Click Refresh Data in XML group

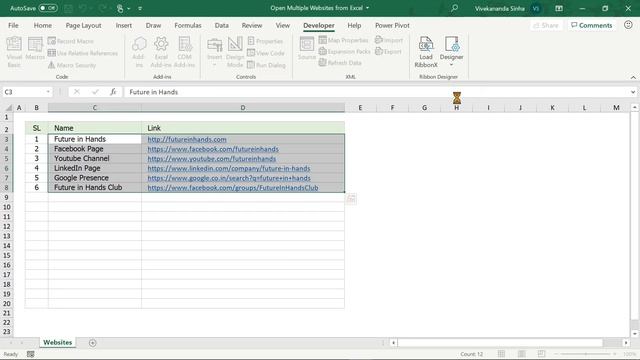[x=340, y=62]
